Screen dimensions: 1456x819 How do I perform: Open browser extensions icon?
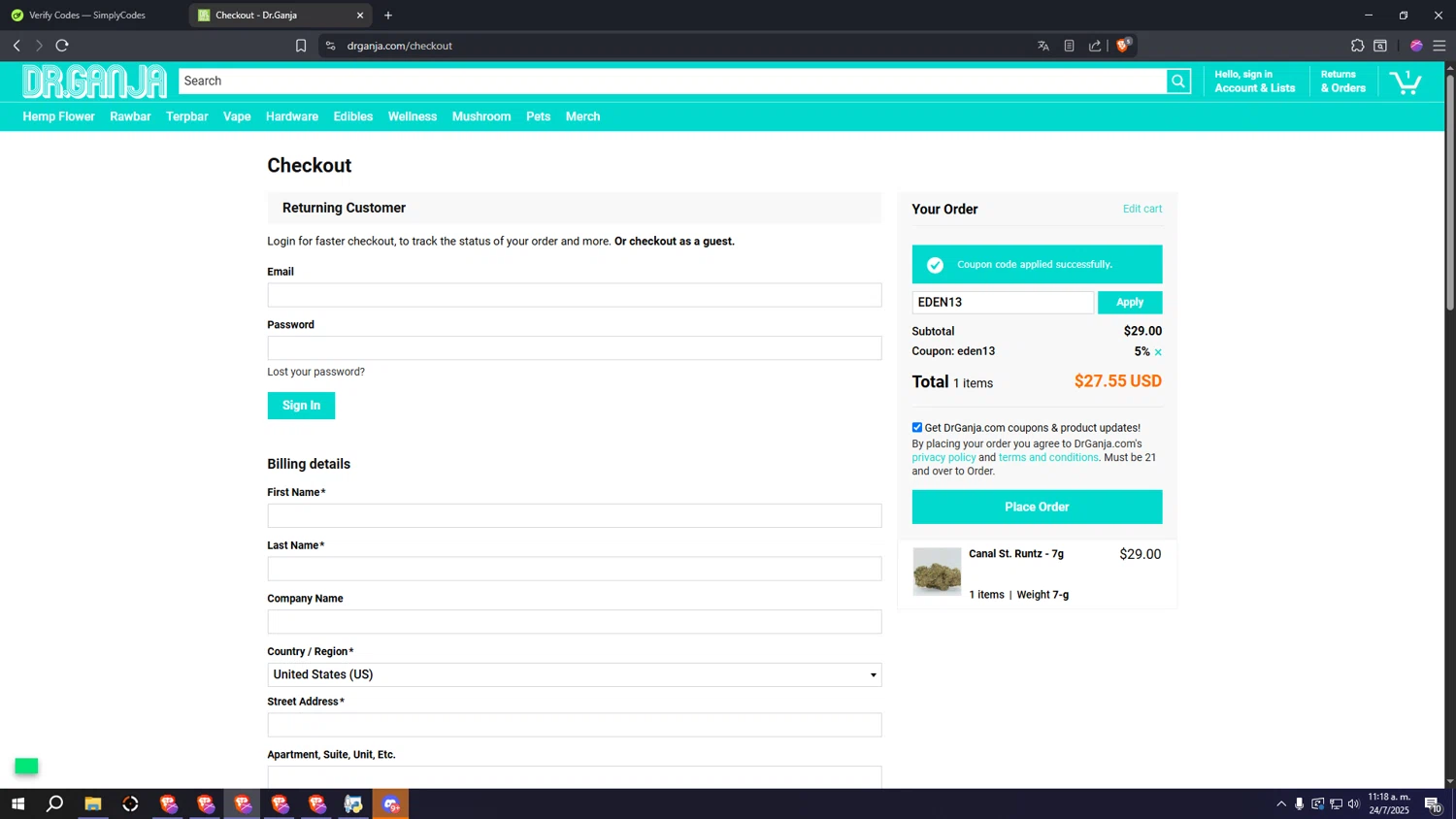point(1357,46)
